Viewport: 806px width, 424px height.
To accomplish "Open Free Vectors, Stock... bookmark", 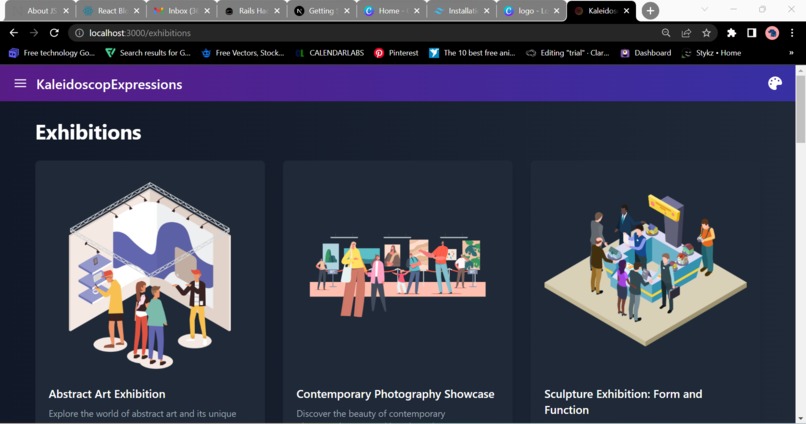I will coord(243,53).
